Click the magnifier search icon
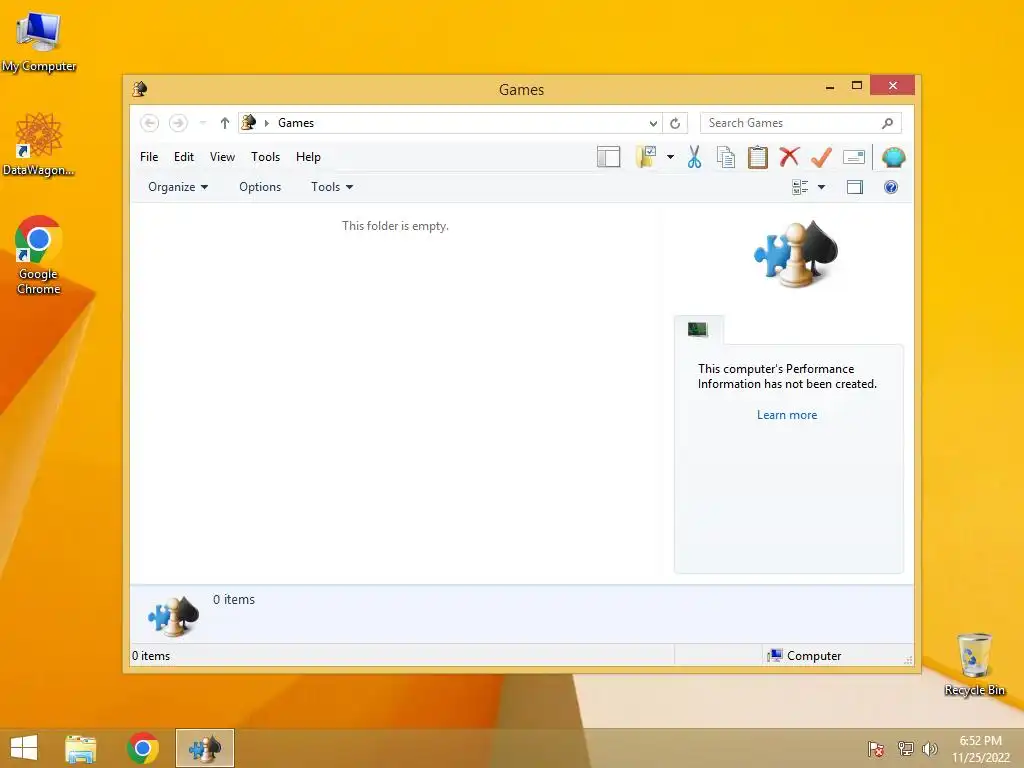This screenshot has height=768, width=1024. [x=888, y=123]
